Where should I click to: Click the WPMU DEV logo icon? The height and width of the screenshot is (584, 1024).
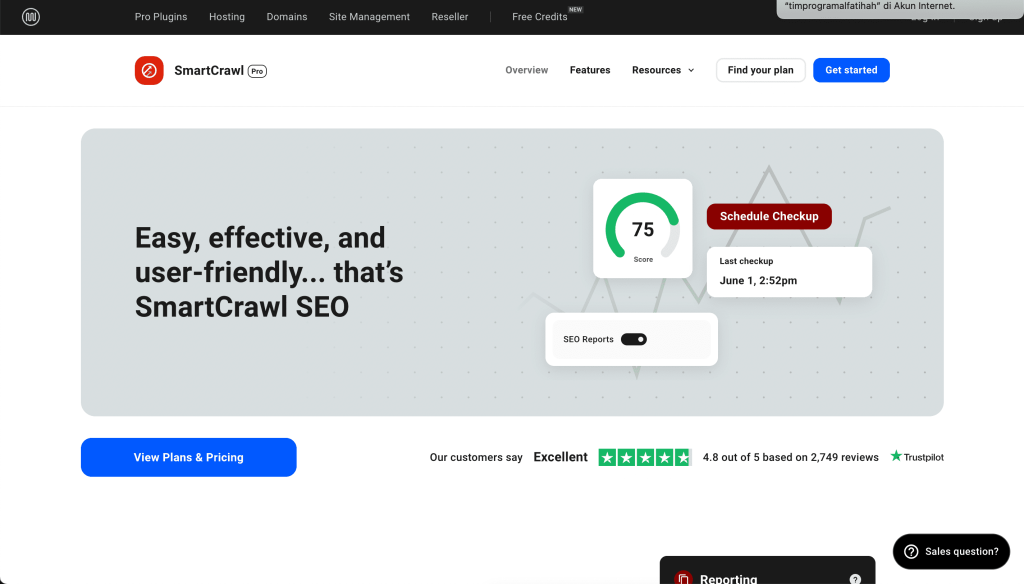click(31, 17)
